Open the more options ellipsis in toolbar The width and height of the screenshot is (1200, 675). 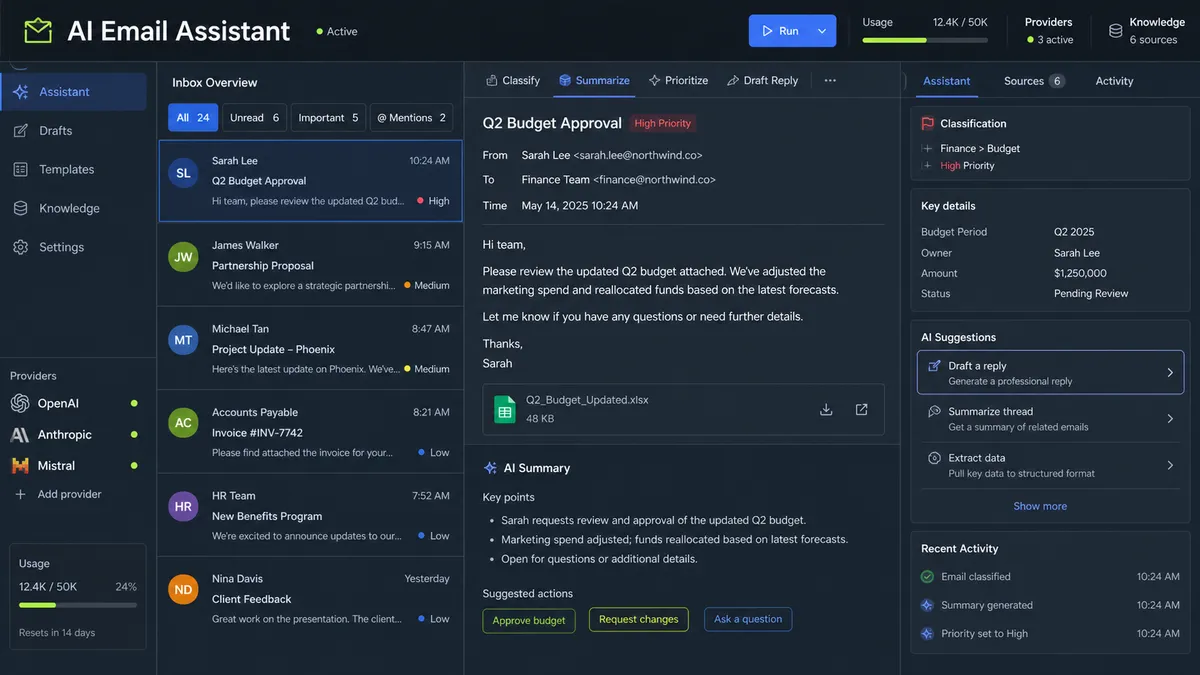click(830, 80)
